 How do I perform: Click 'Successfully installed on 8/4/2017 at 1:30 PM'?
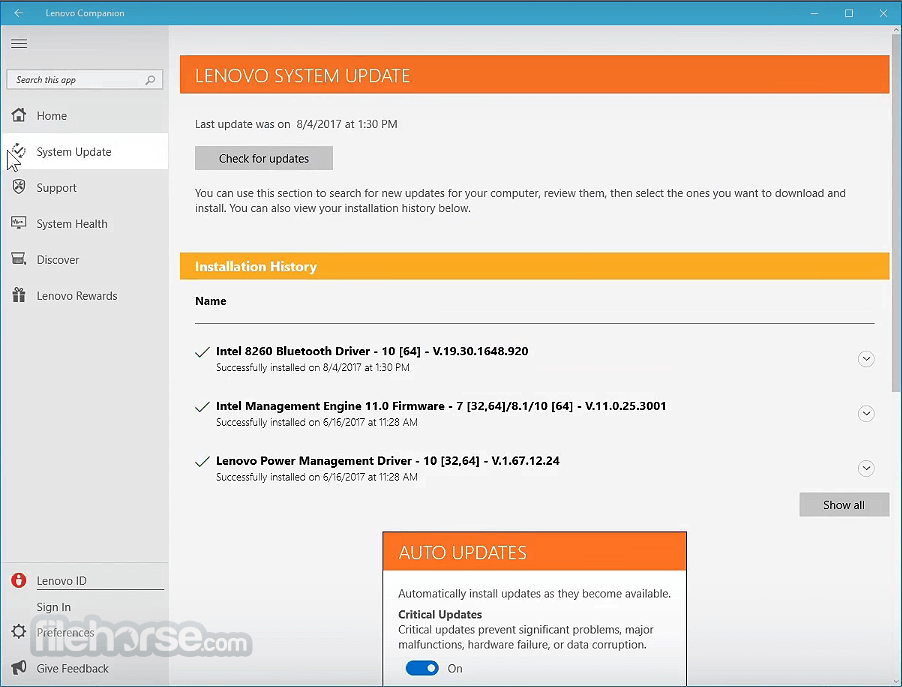point(313,368)
